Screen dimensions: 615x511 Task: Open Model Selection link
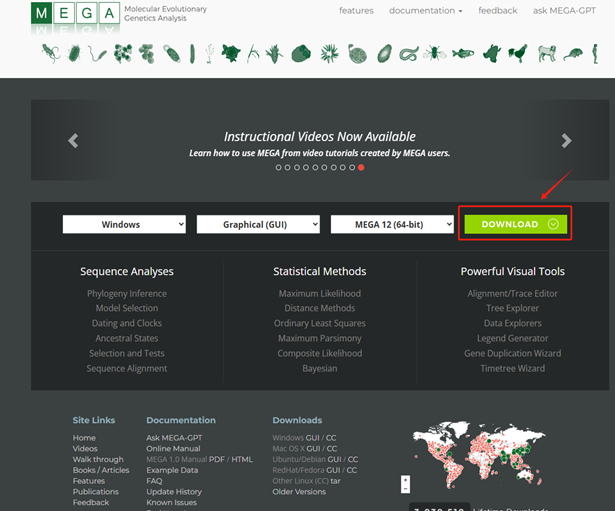pyautogui.click(x=127, y=308)
